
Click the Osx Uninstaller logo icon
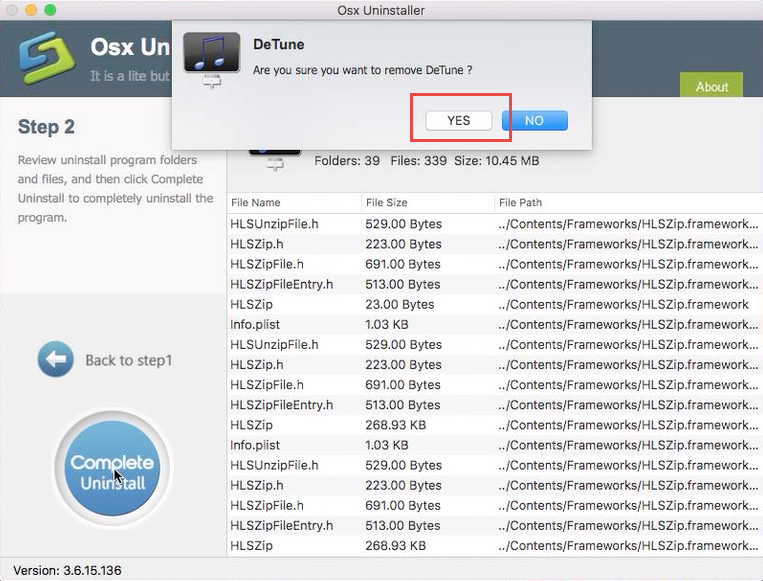pyautogui.click(x=40, y=60)
